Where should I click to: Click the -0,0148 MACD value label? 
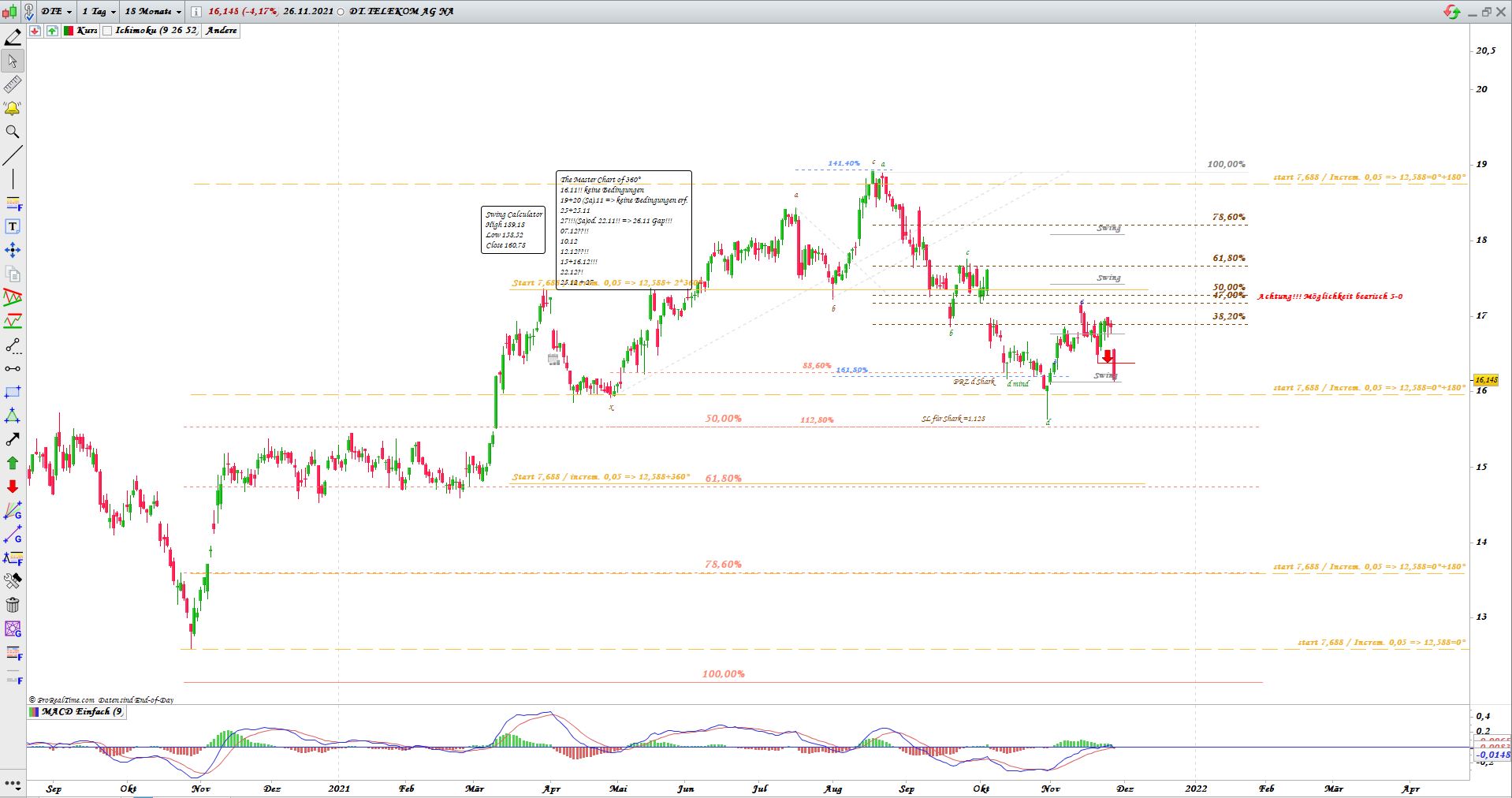1492,755
